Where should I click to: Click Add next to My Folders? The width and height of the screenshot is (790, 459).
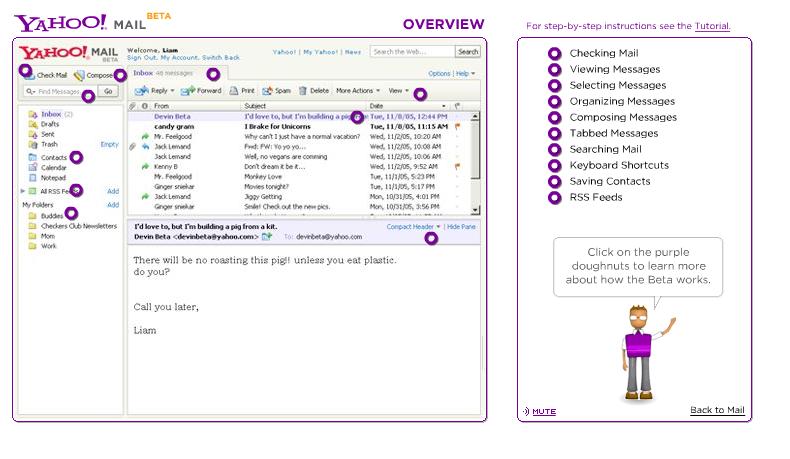point(113,205)
